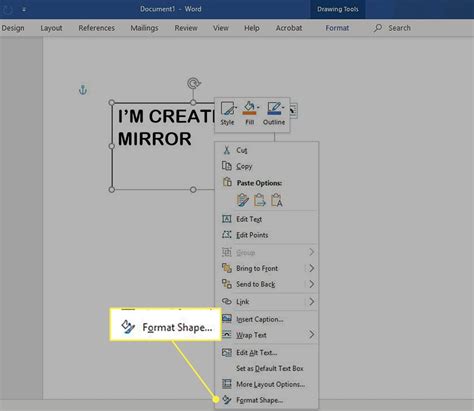Paste with Keep Text Only option
The width and height of the screenshot is (474, 411).
(x=277, y=200)
